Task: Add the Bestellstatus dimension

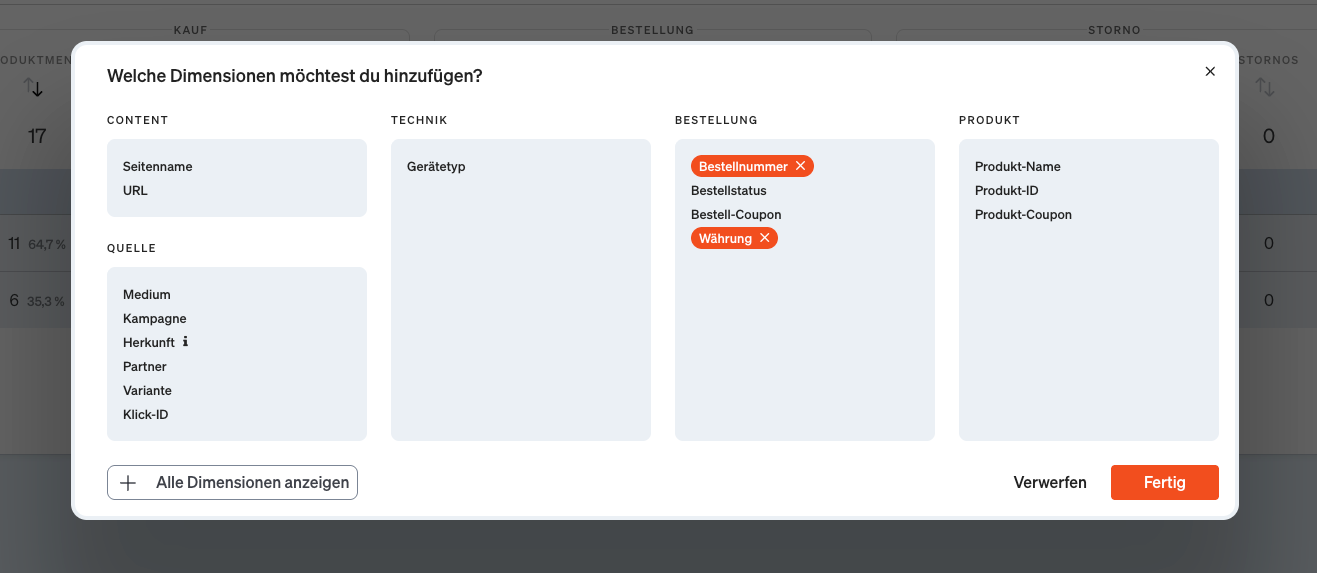Action: point(728,190)
